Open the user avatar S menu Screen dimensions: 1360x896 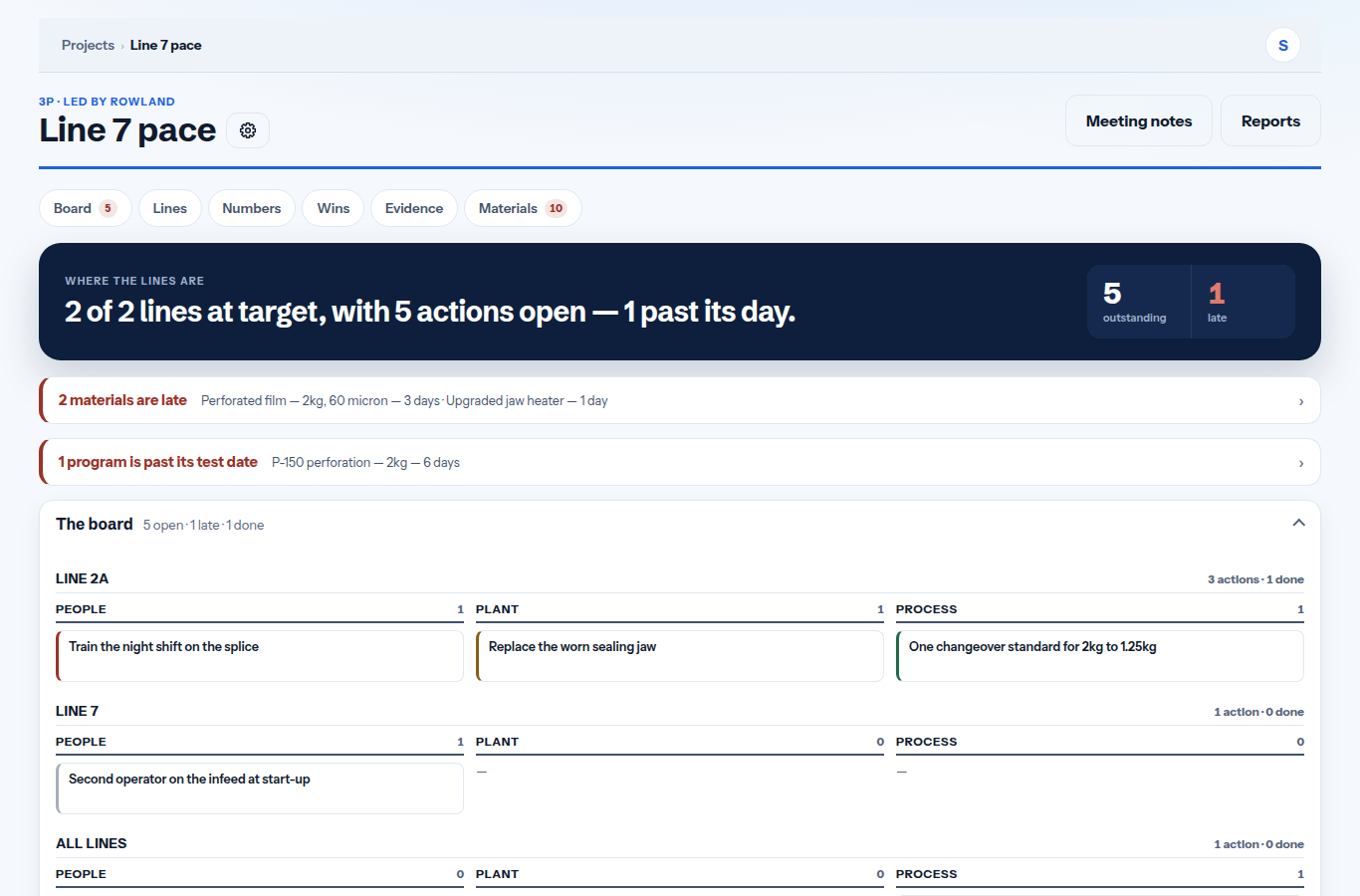tap(1283, 45)
